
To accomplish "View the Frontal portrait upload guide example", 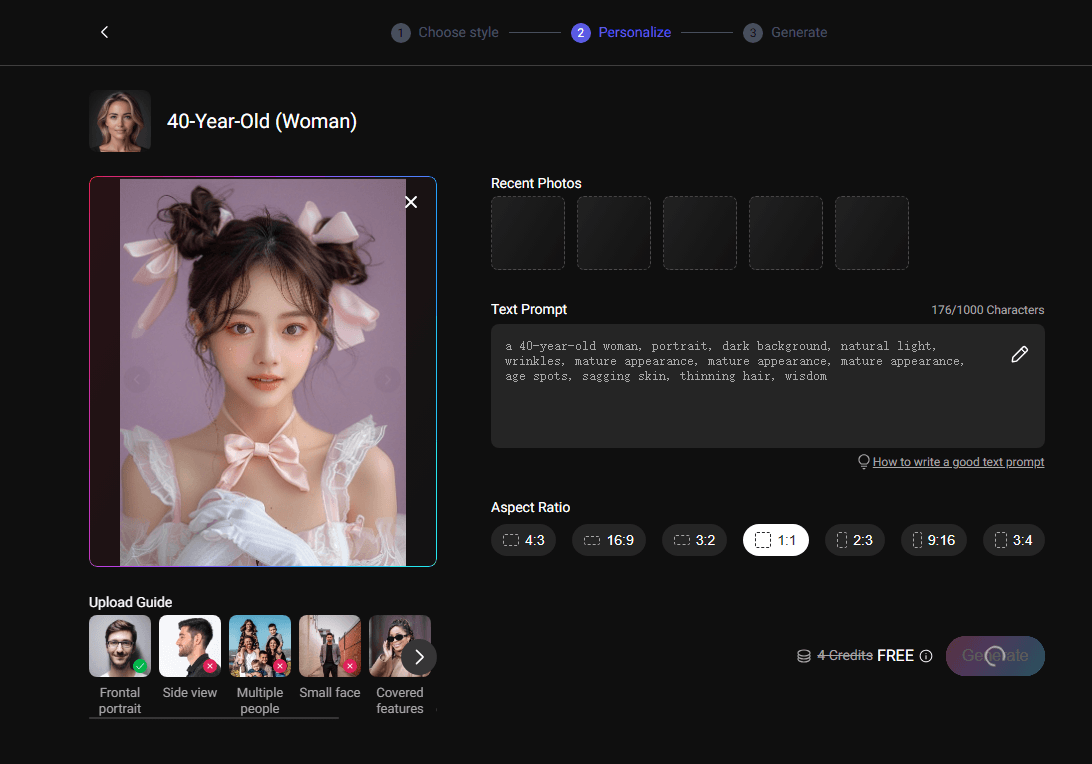I will pos(119,645).
